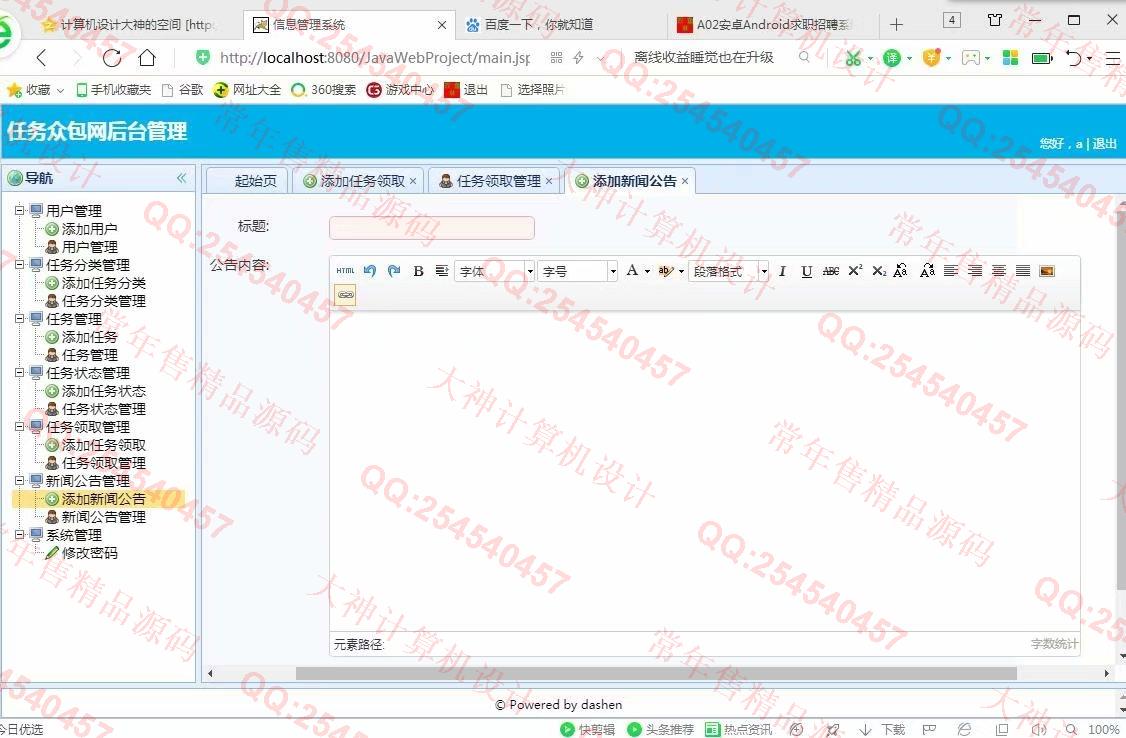Collapse the 任务管理 tree node
Viewport: 1126px width, 738px height.
pos(20,318)
